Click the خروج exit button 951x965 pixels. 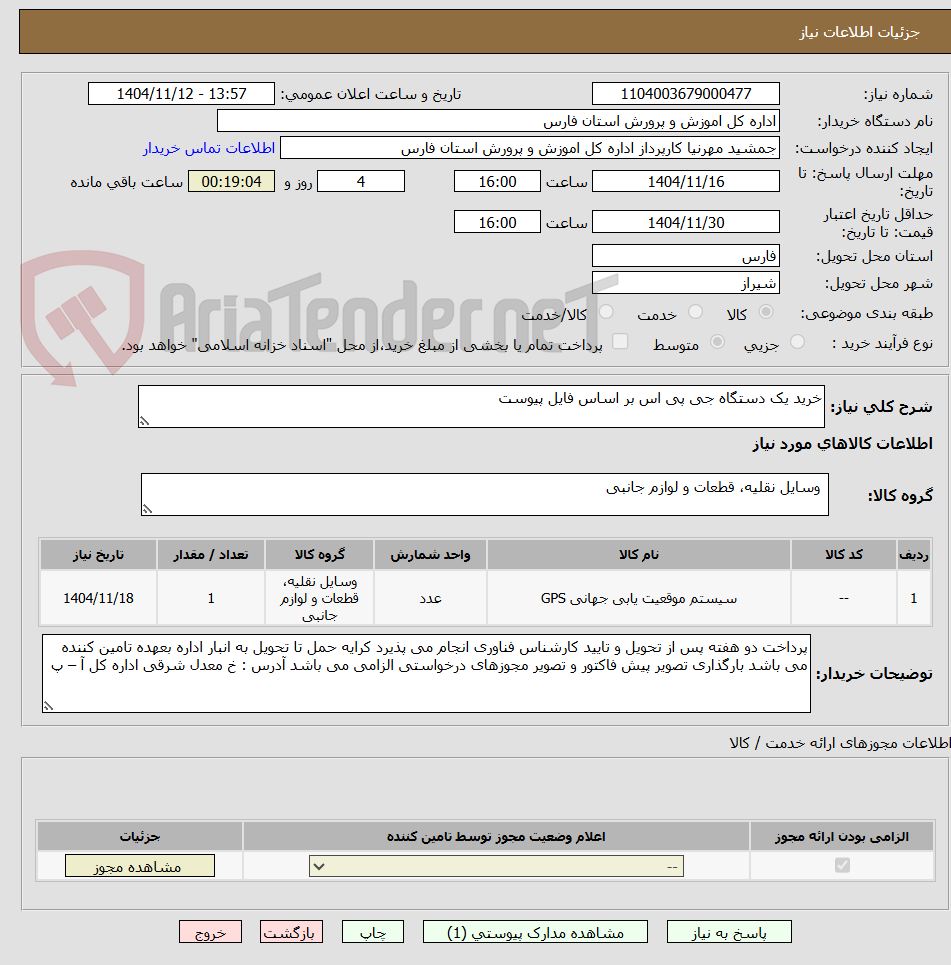211,932
